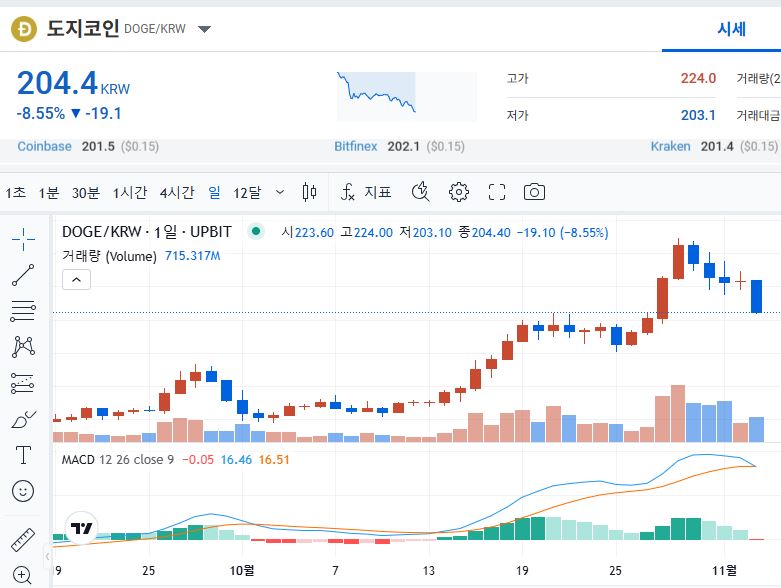Take a chart snapshot with camera icon
The height and width of the screenshot is (588, 781).
click(x=534, y=192)
